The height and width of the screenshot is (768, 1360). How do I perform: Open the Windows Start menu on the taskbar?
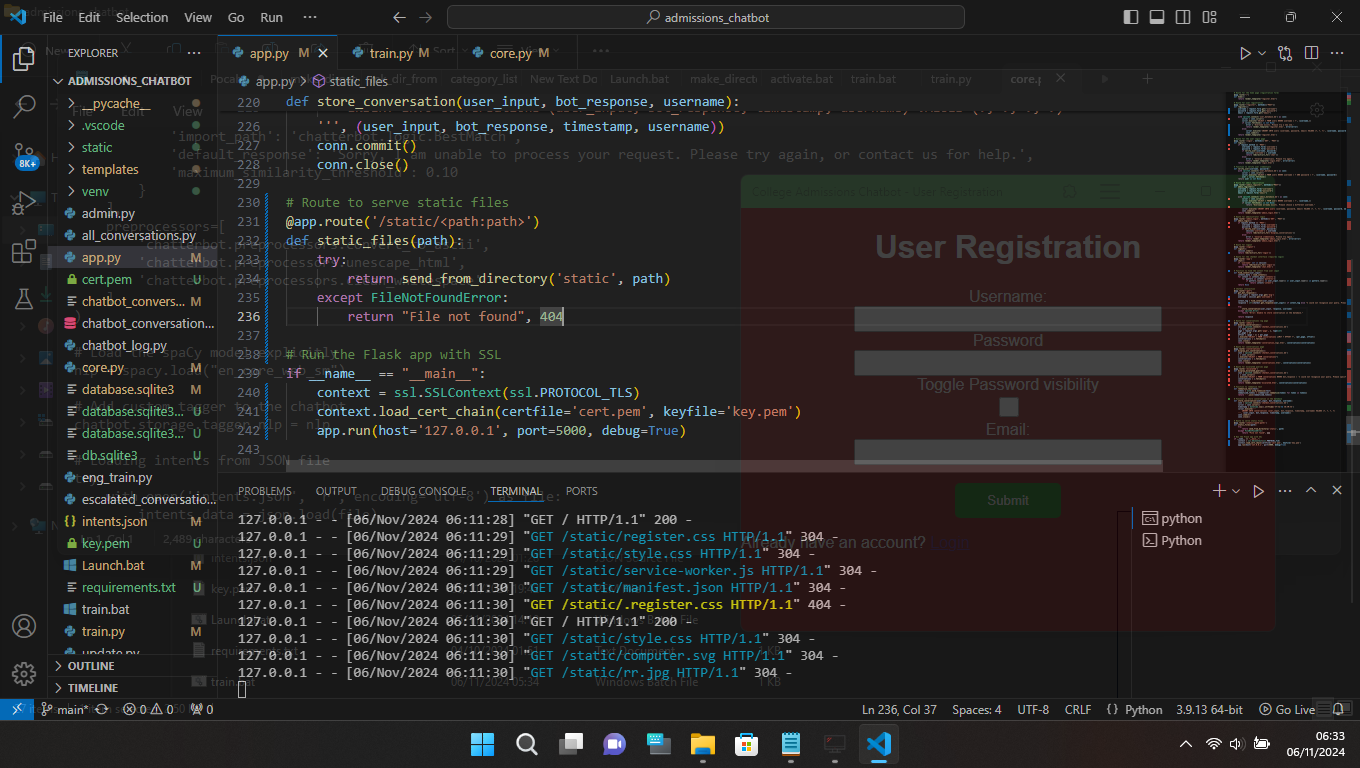click(482, 743)
